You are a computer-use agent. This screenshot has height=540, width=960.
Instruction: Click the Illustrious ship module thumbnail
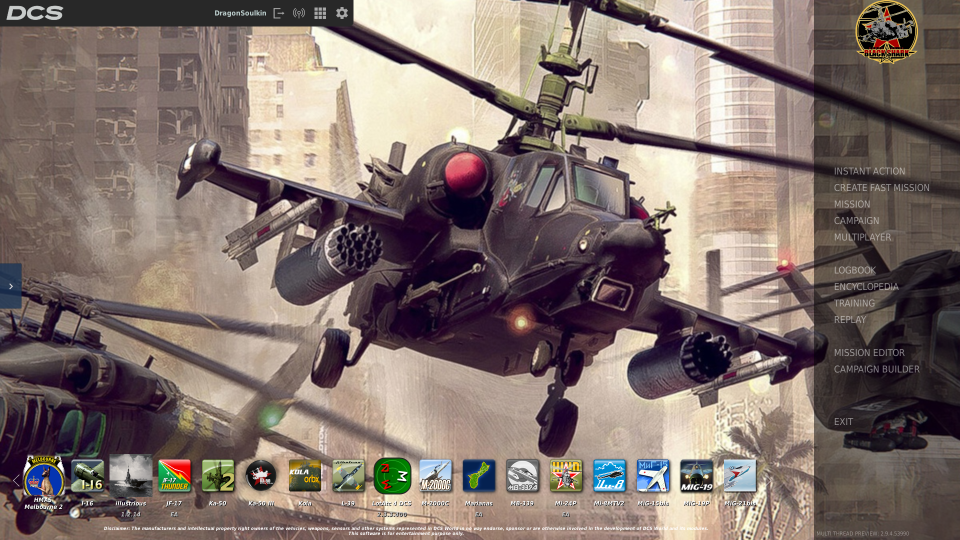tap(131, 475)
